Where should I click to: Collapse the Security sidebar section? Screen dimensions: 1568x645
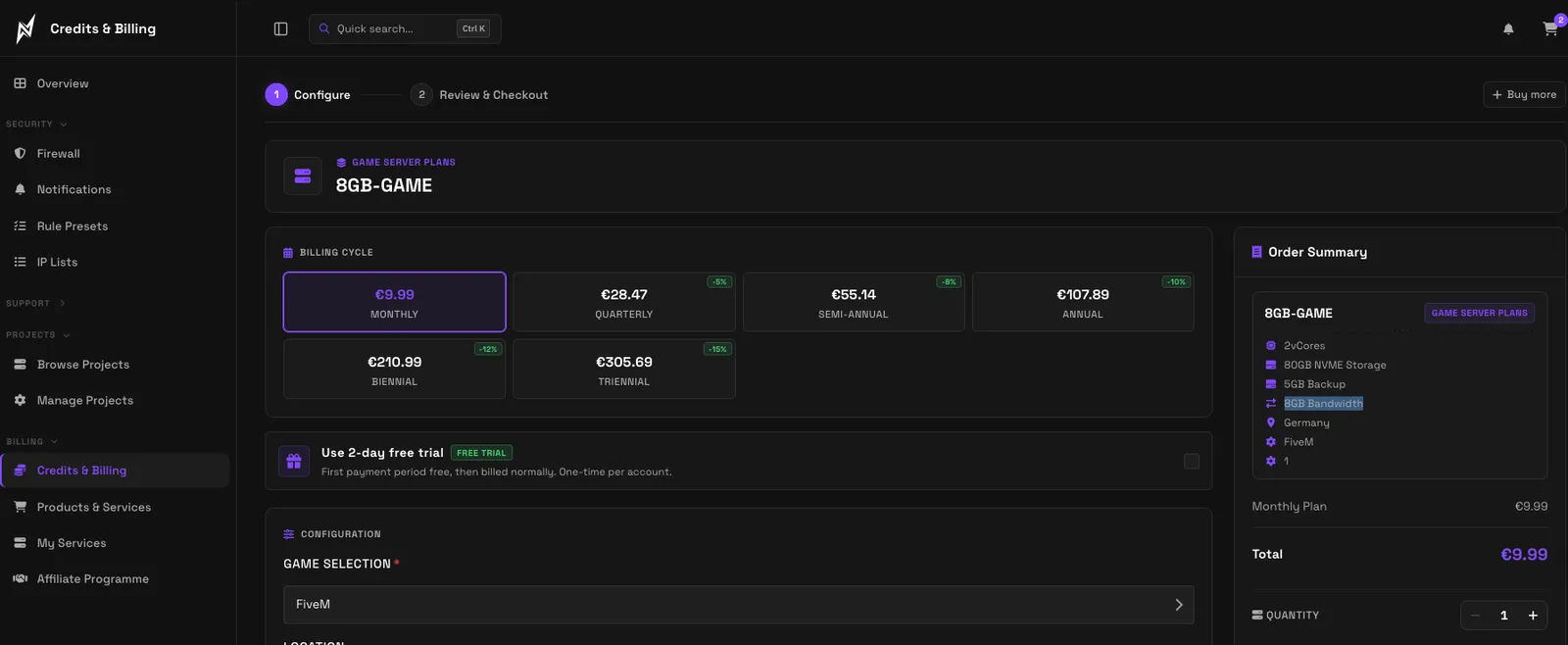[x=36, y=124]
